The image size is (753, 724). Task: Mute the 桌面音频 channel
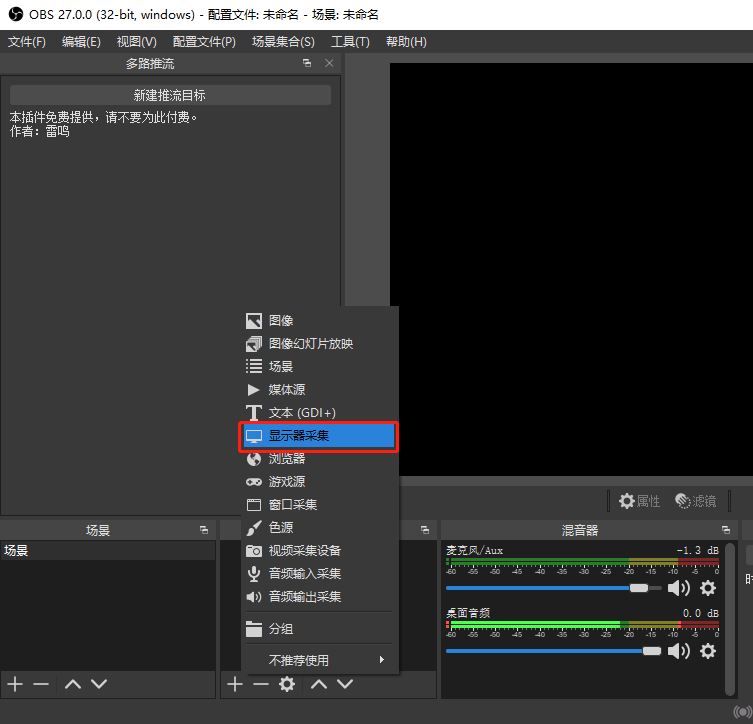pyautogui.click(x=679, y=652)
